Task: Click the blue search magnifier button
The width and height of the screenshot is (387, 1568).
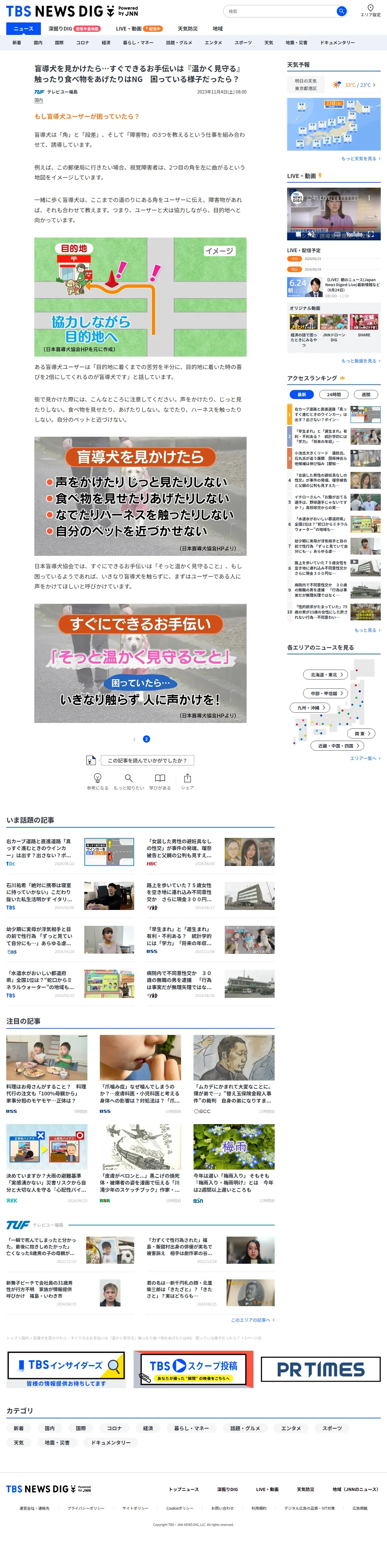Action: click(341, 11)
